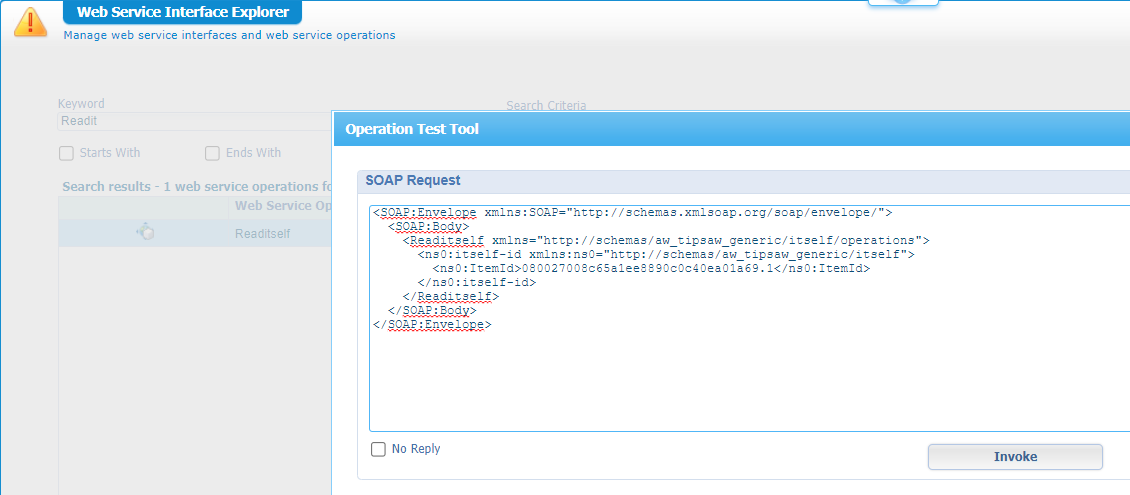Click the Web Service Operation column header
The width and height of the screenshot is (1130, 495).
click(282, 206)
